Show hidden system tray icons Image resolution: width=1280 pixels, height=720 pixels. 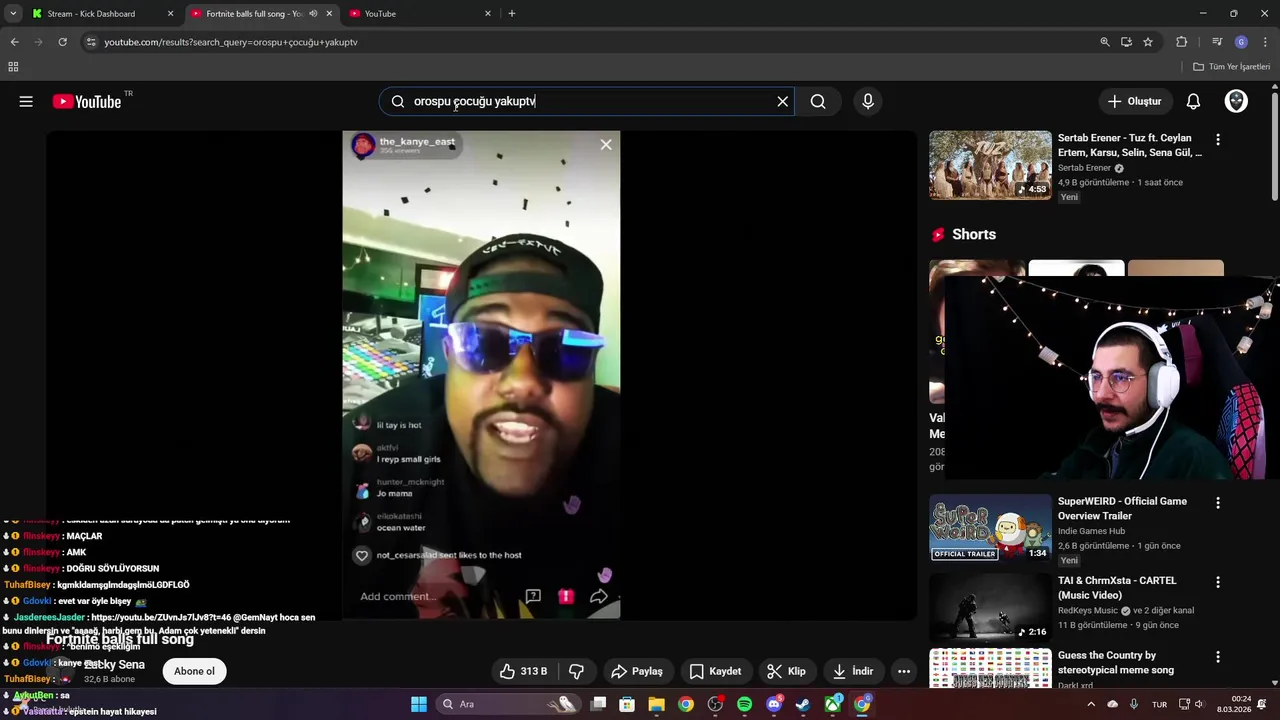coord(1091,704)
